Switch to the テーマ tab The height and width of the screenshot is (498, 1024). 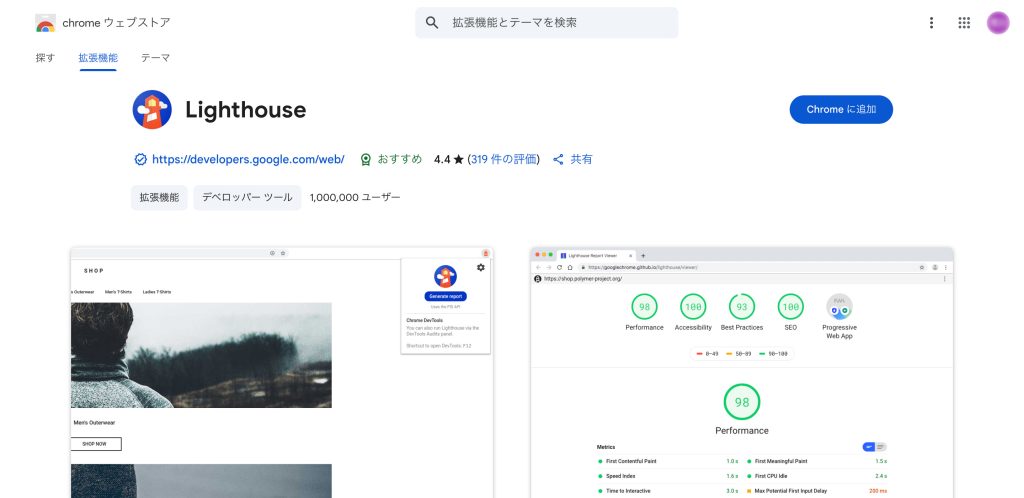[x=155, y=58]
